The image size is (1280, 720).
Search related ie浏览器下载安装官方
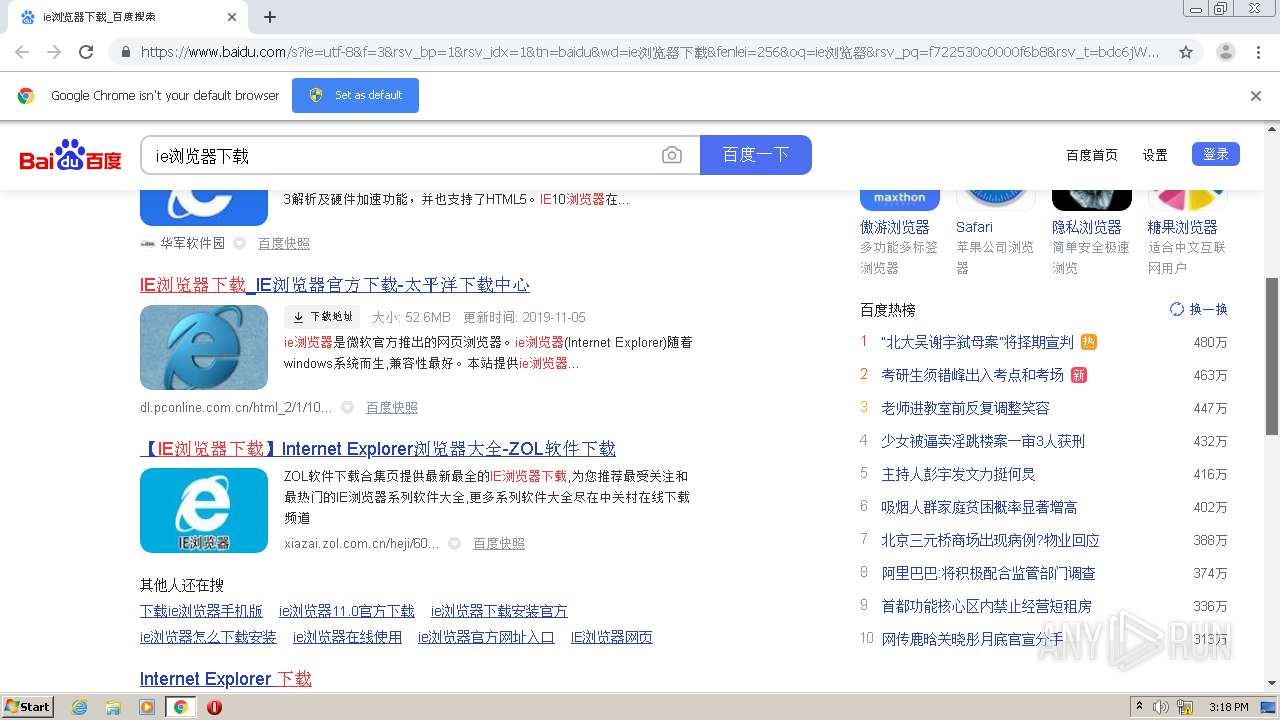click(499, 611)
